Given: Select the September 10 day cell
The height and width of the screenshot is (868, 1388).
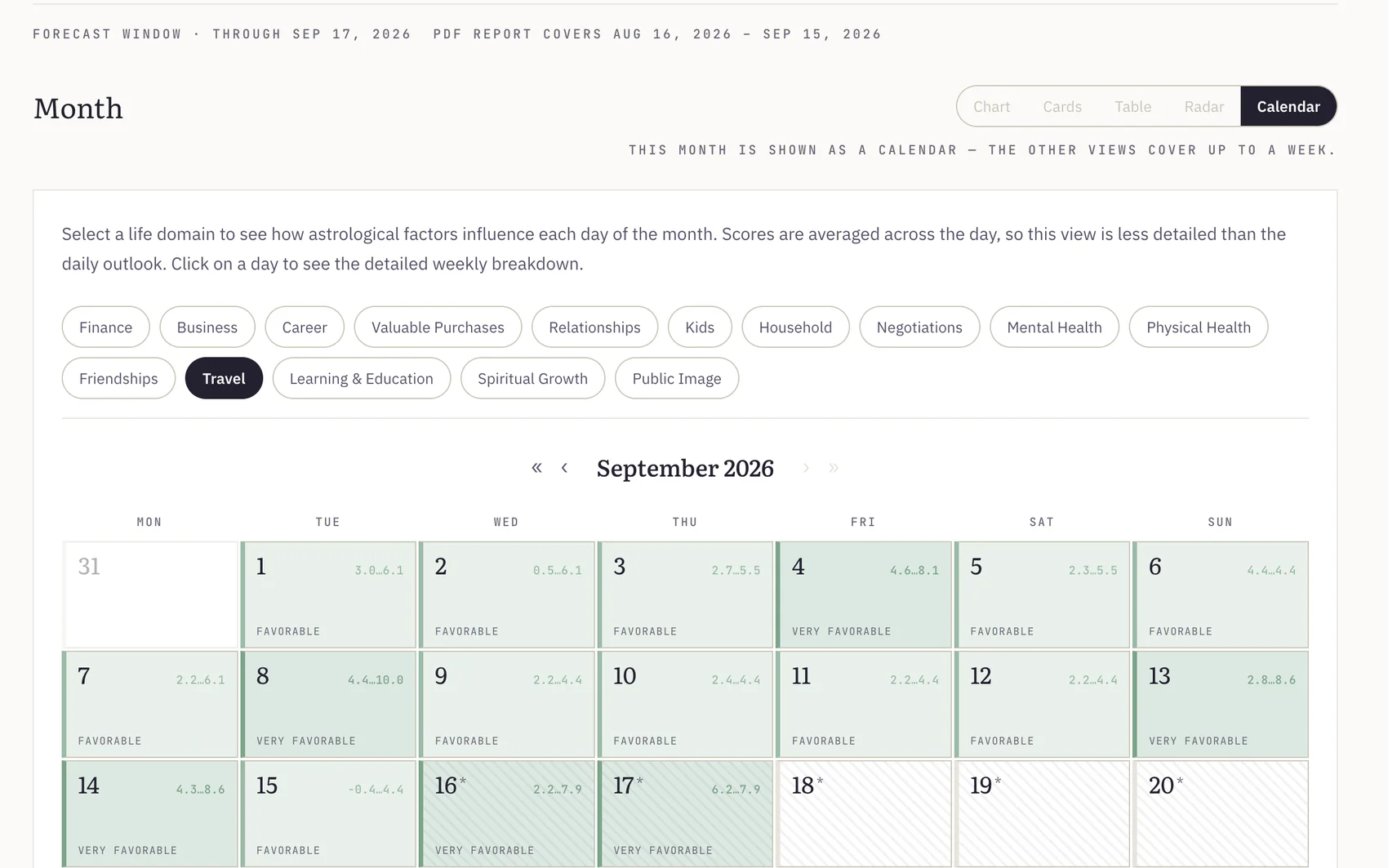Looking at the screenshot, I should 685,704.
